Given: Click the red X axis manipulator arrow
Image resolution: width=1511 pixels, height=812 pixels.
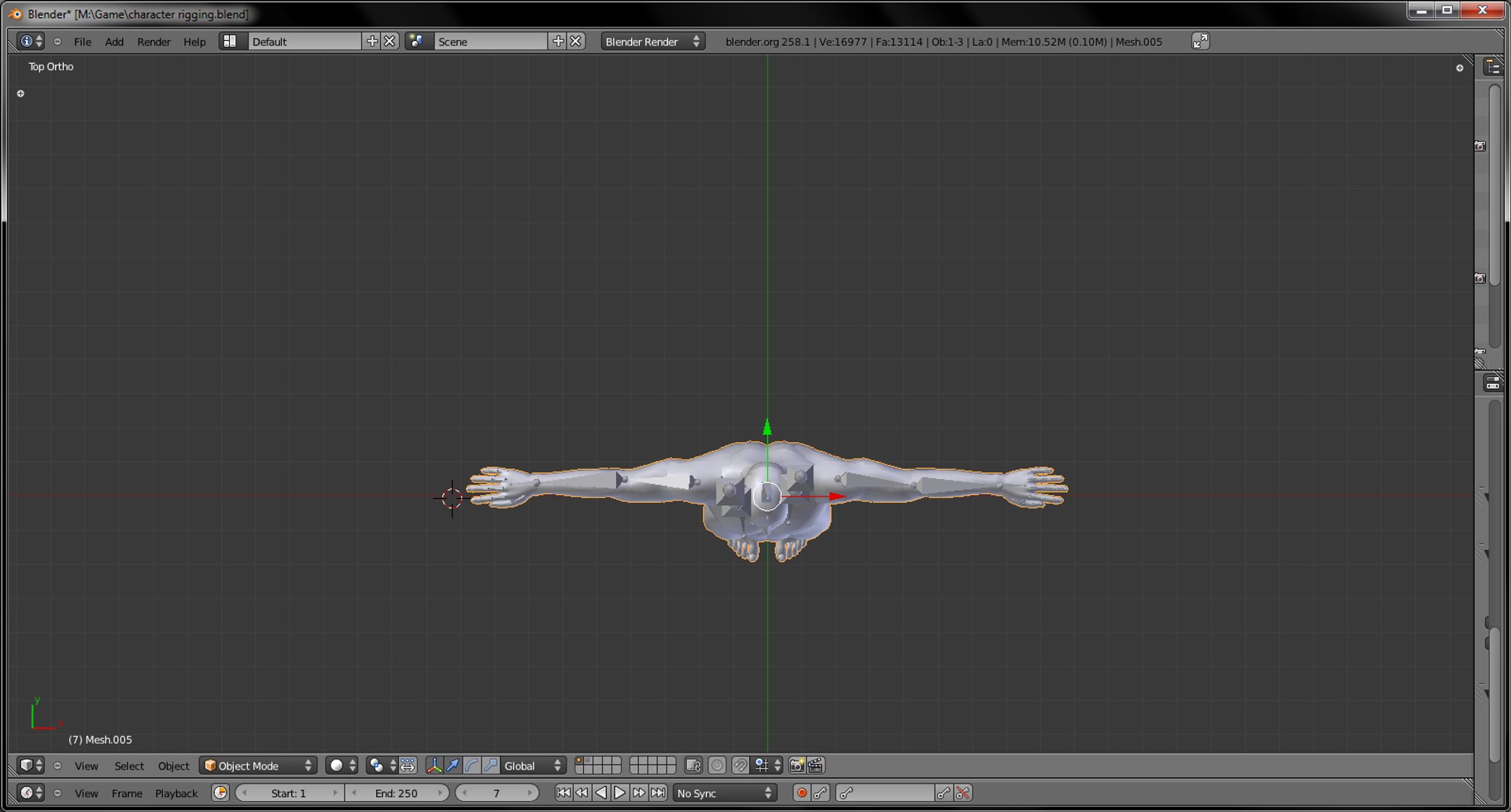Looking at the screenshot, I should pyautogui.click(x=837, y=496).
